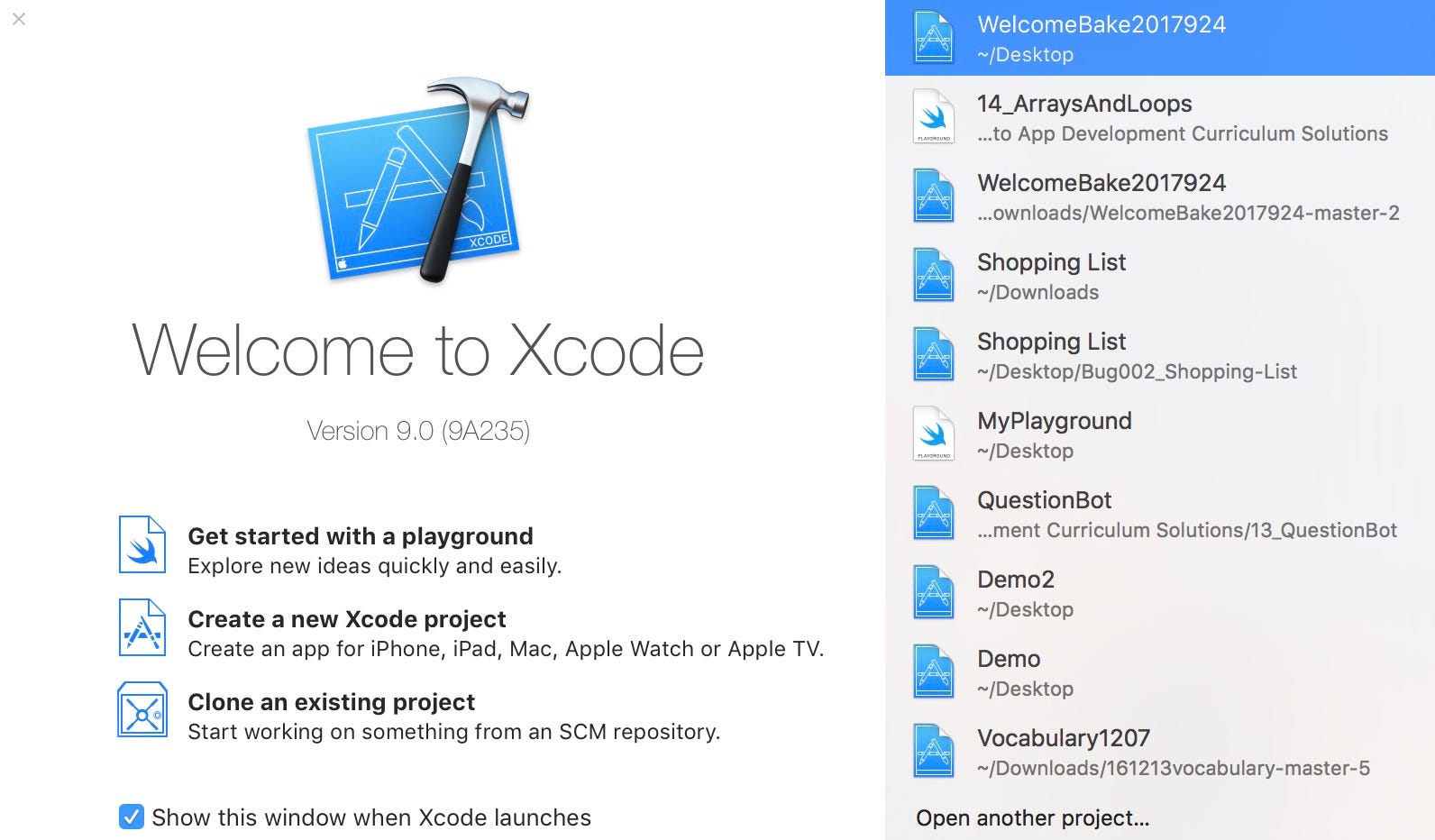Select 'Clone an existing project' title
This screenshot has width=1435, height=840.
coord(331,702)
